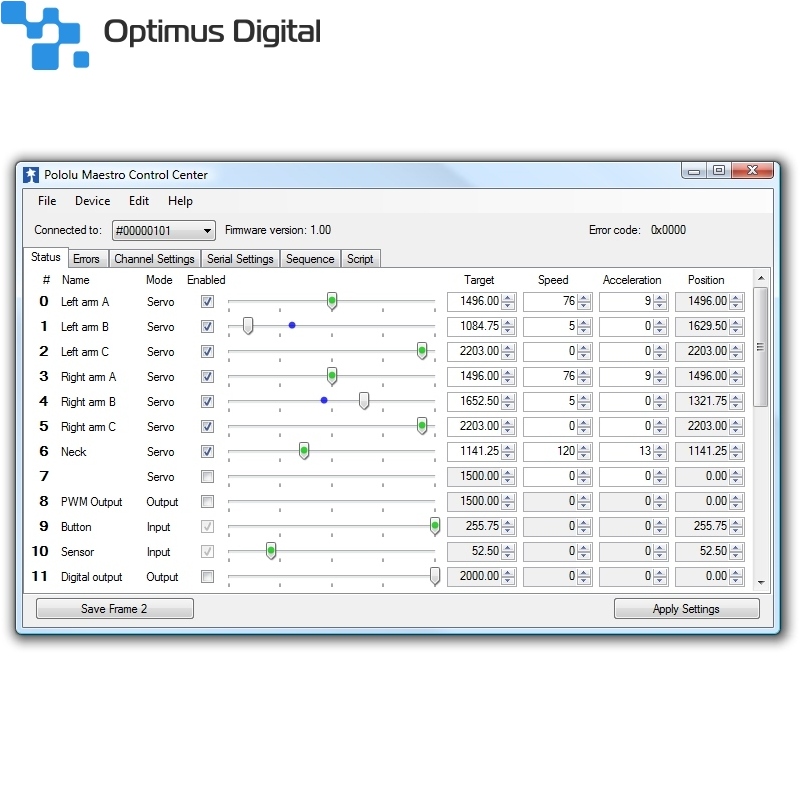The image size is (800, 800).
Task: Open the Channel Settings tab
Action: [154, 259]
